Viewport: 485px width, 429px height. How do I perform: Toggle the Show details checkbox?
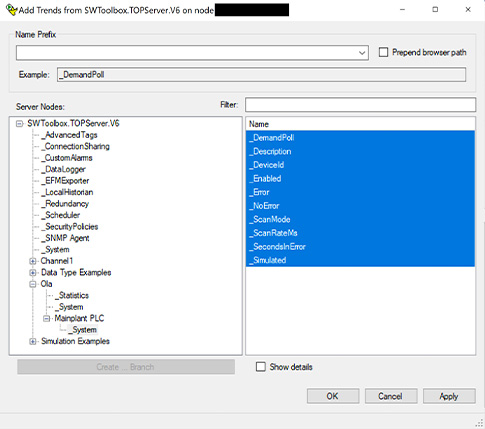click(261, 367)
